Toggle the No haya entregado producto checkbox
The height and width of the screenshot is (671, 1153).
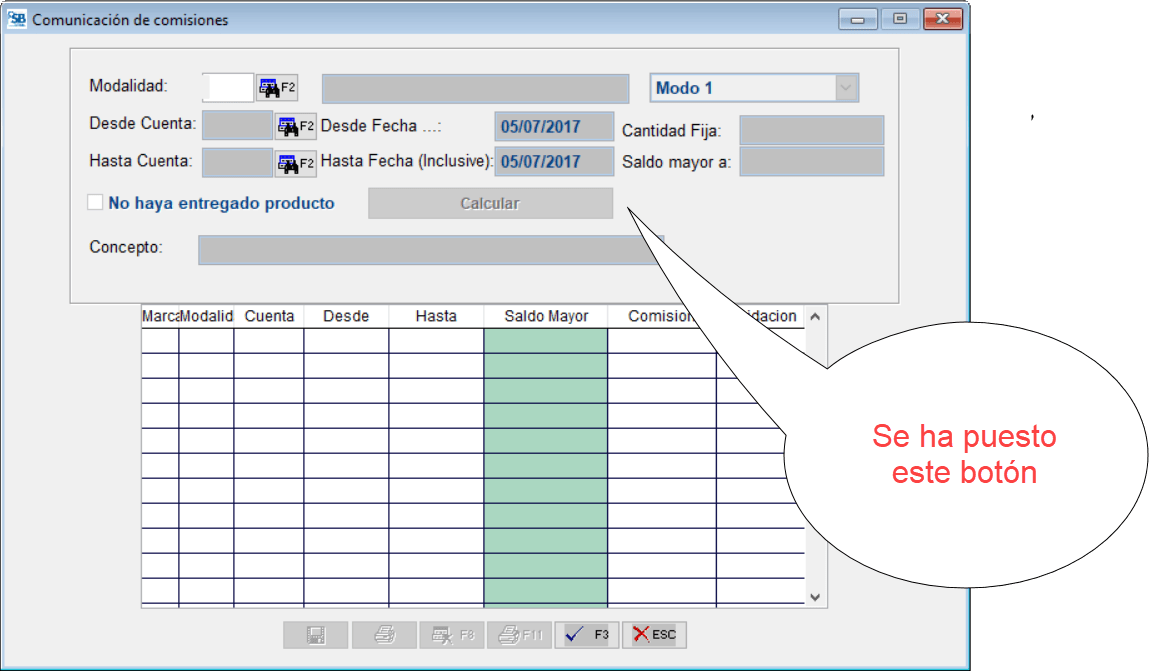(x=96, y=203)
